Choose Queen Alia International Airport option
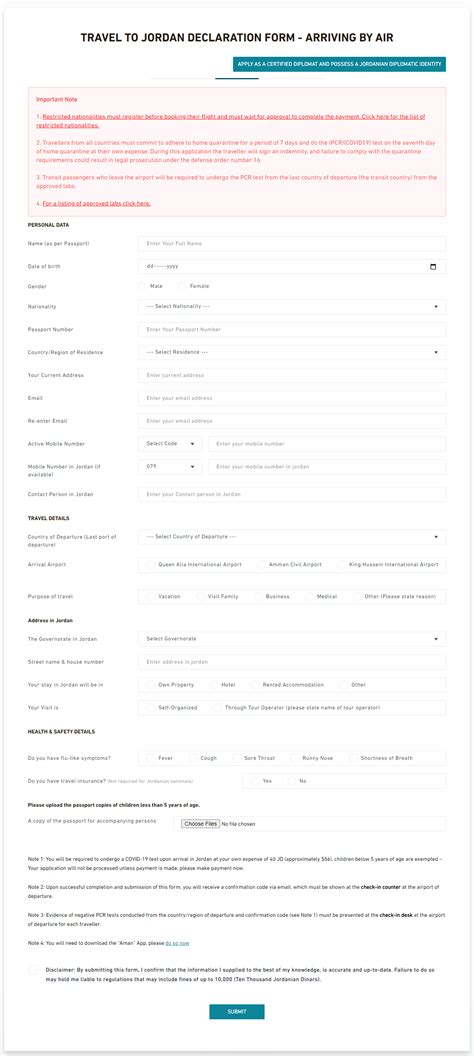 click(x=151, y=564)
